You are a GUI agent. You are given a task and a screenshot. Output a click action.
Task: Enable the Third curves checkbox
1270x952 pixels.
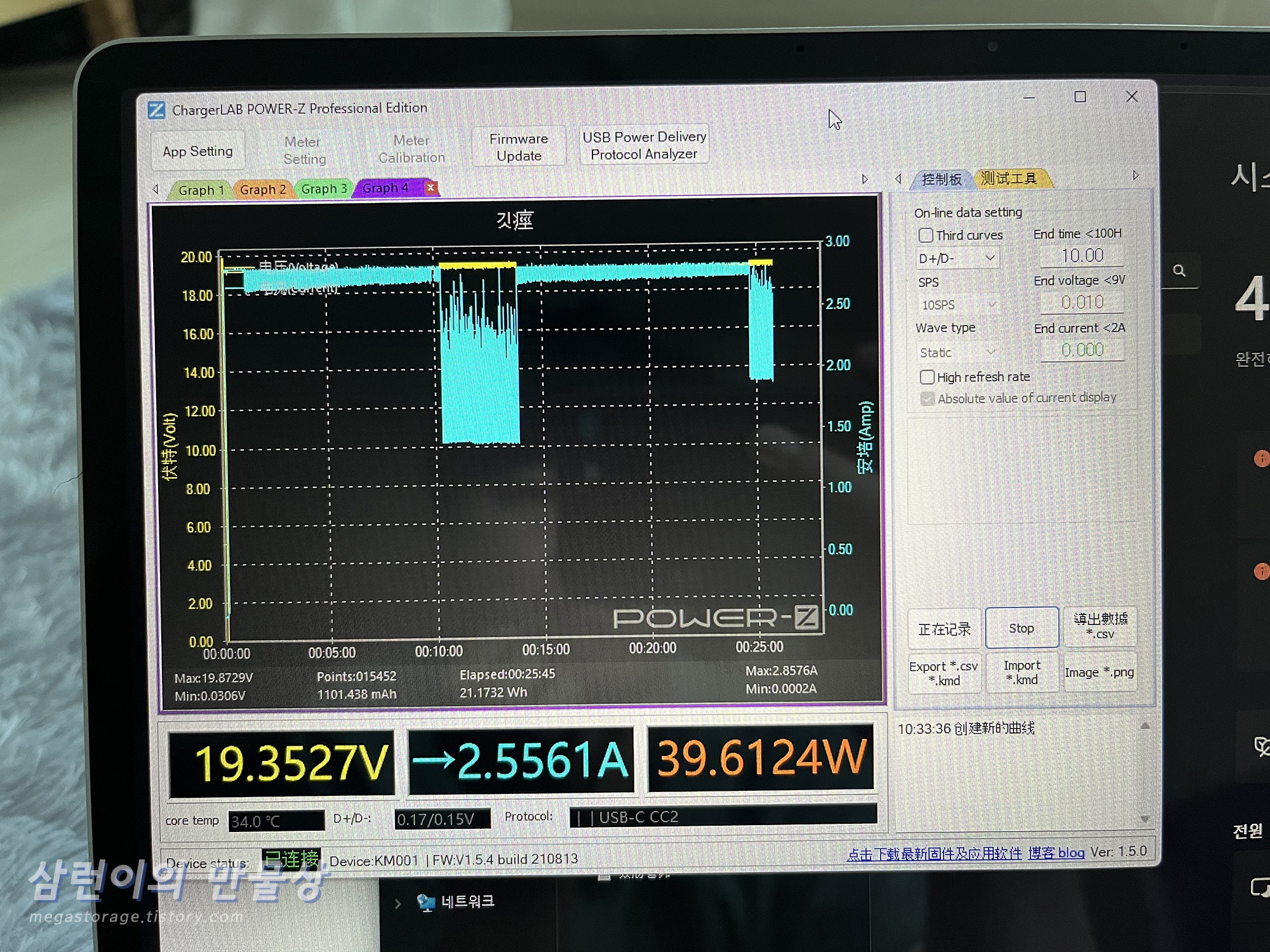click(926, 235)
